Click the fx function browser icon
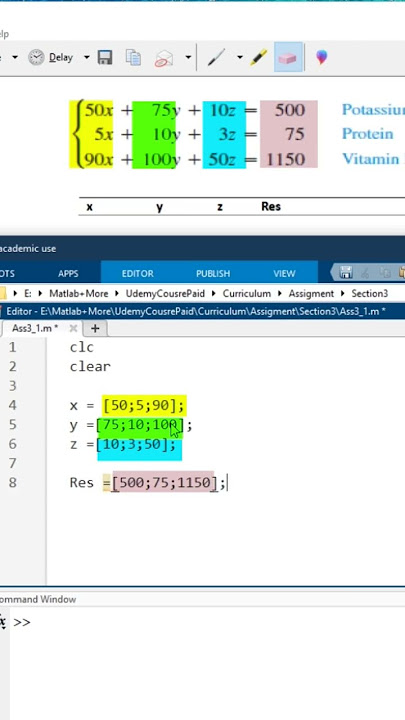This screenshot has width=405, height=720. tap(3, 621)
